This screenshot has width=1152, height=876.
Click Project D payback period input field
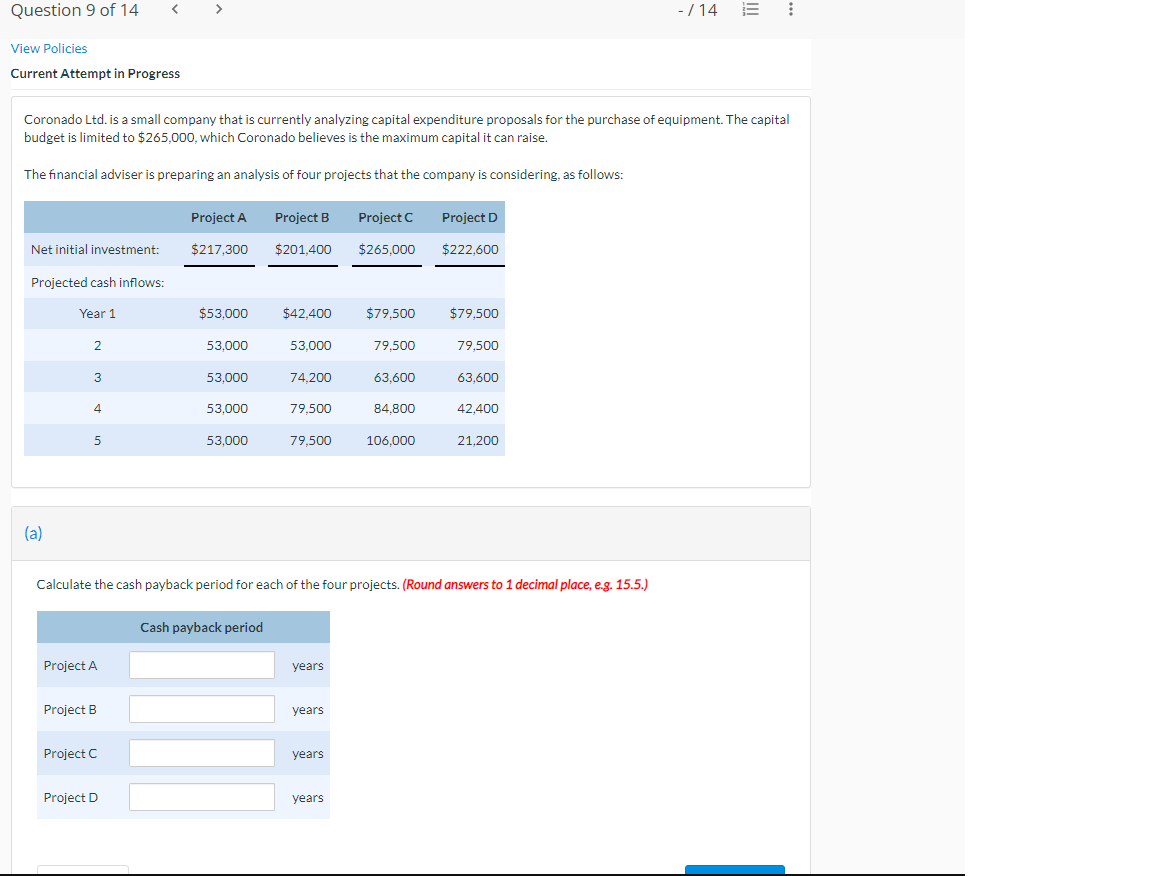click(201, 796)
